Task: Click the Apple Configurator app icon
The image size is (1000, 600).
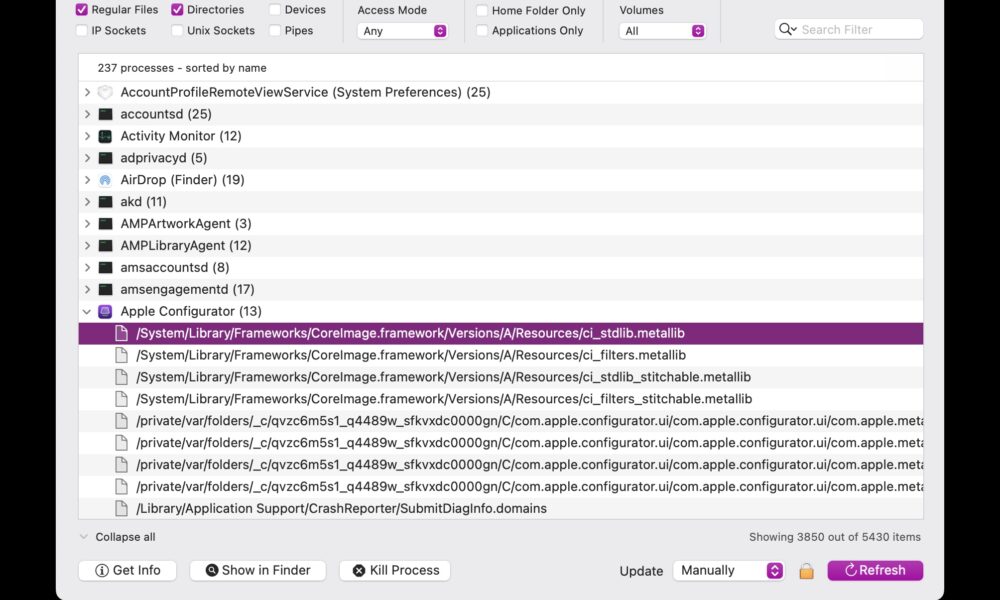Action: click(105, 312)
